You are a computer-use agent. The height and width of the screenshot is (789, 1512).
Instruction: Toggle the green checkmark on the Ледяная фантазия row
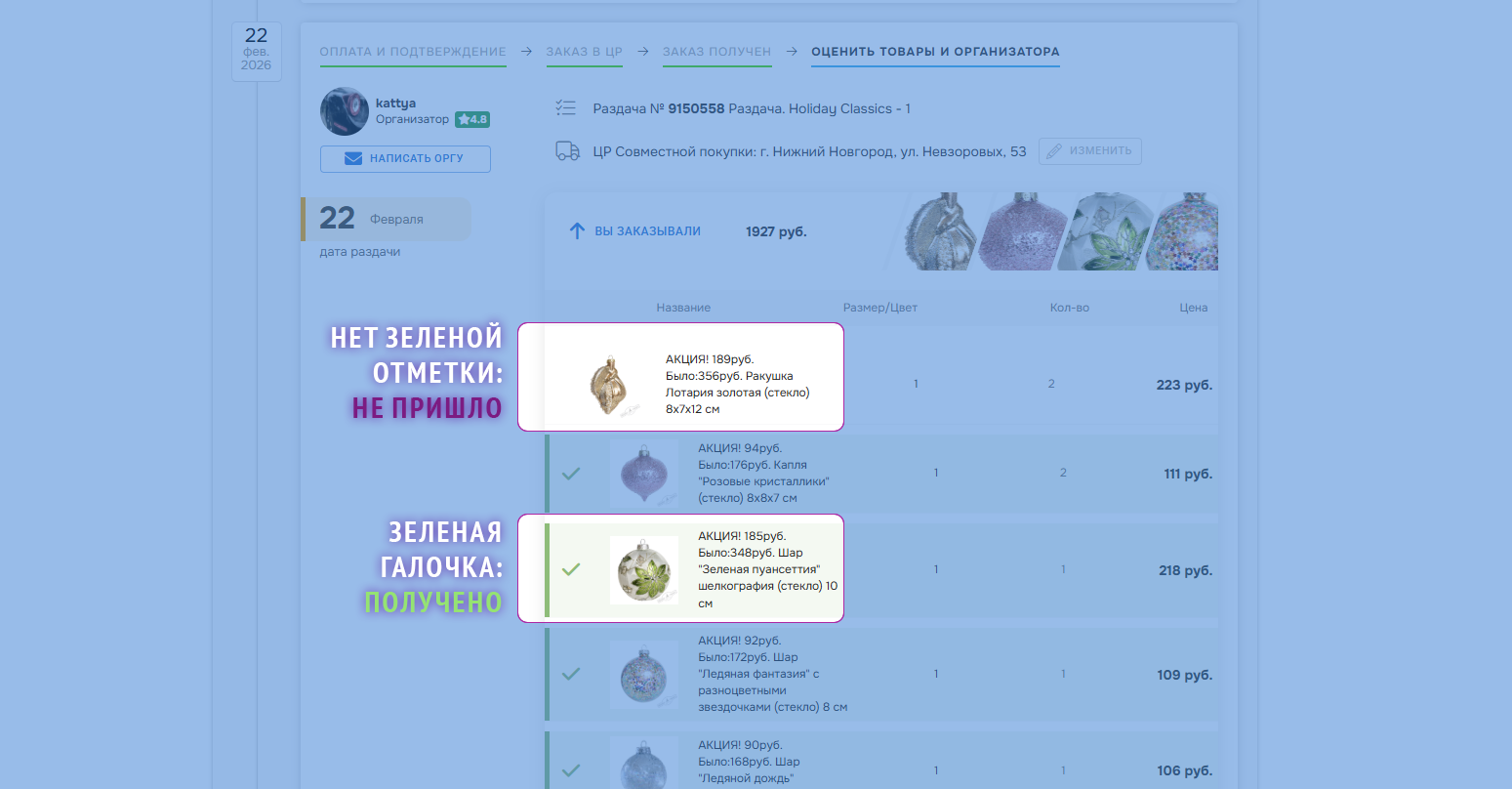tap(571, 674)
